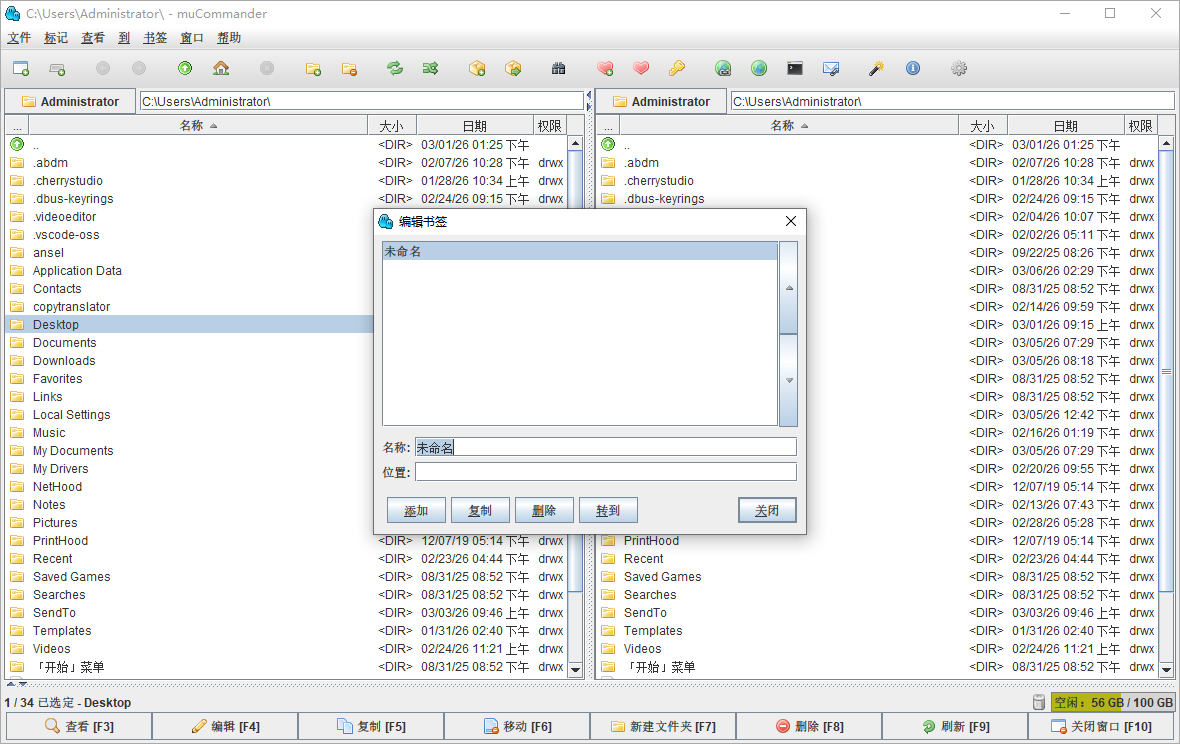This screenshot has width=1180, height=744.
Task: Swap panels using crossed-arrows icon
Action: click(430, 68)
